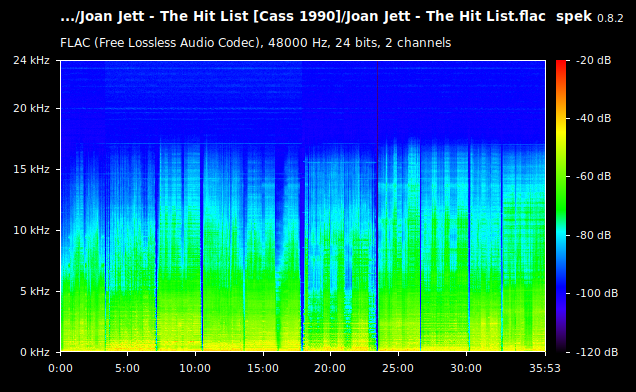636x392 pixels.
Task: Click the 0:00 time label
Action: 60,368
